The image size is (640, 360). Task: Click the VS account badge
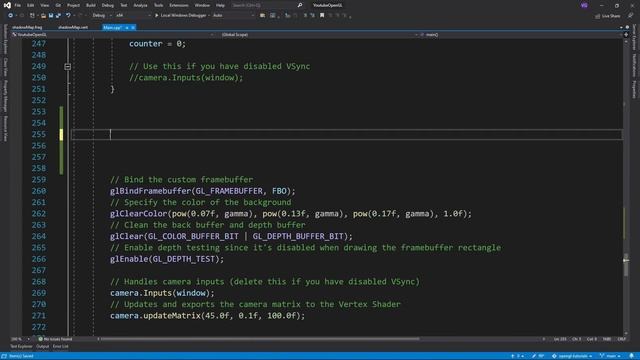pyautogui.click(x=584, y=5)
